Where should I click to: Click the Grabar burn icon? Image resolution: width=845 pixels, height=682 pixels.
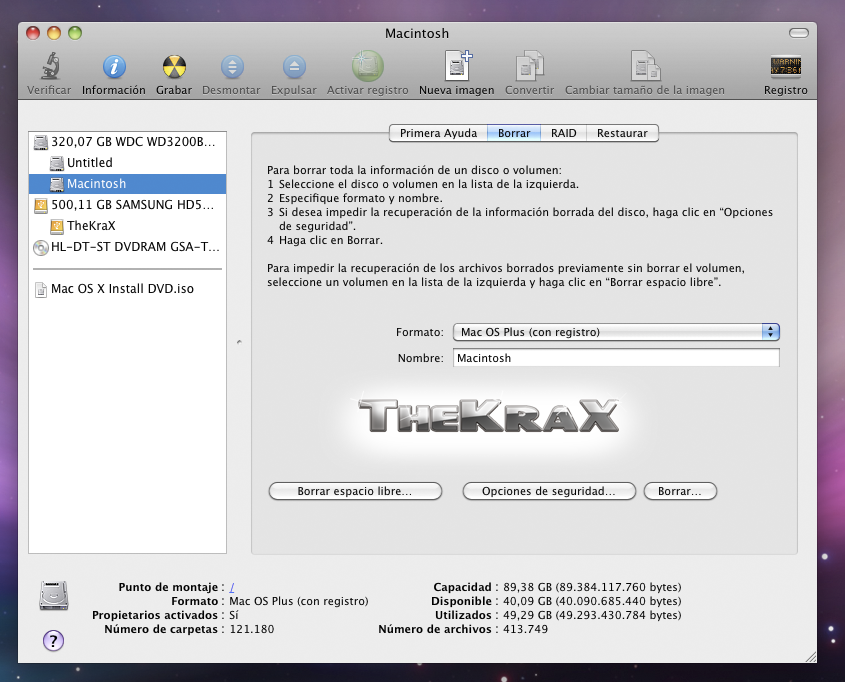[x=174, y=67]
